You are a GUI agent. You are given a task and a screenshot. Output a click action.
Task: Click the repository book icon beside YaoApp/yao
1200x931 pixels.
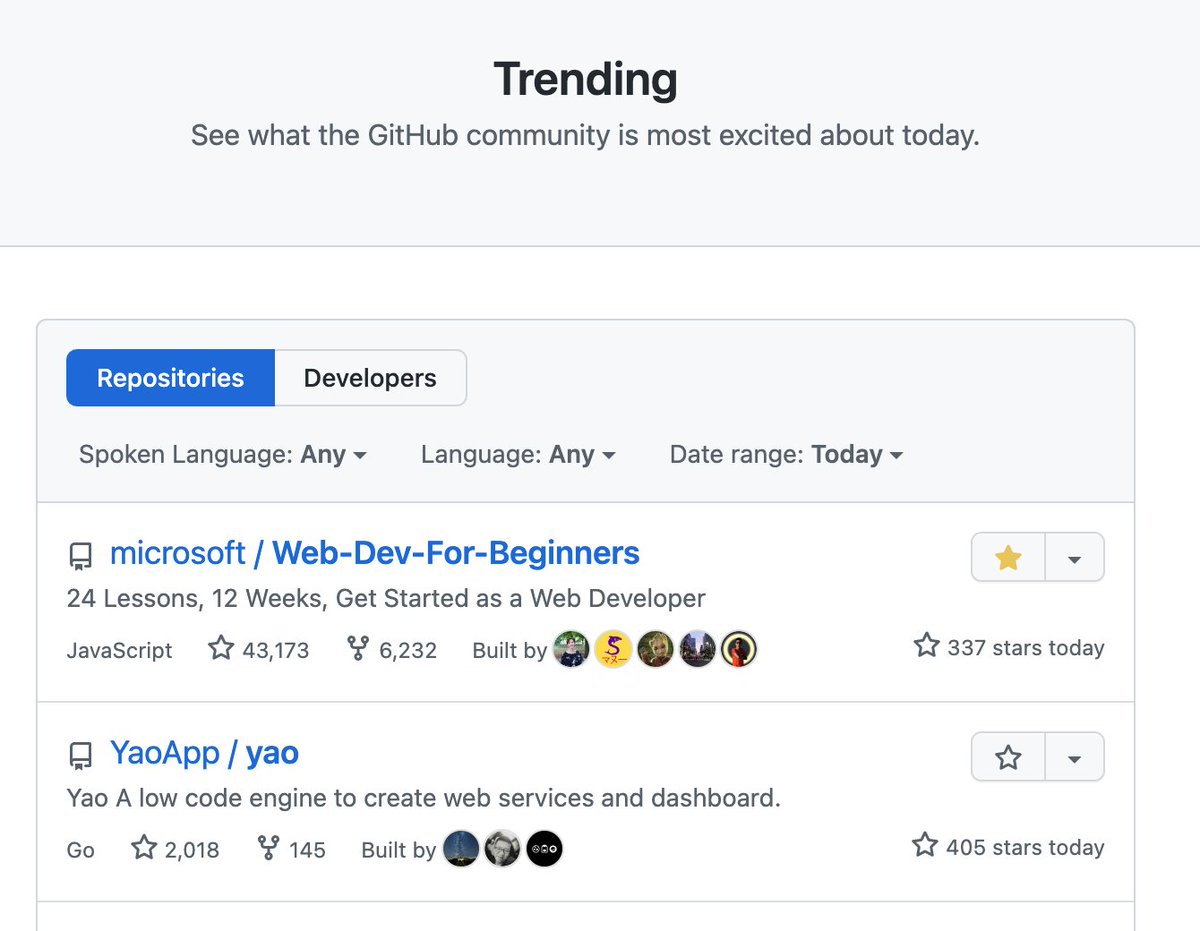(80, 756)
